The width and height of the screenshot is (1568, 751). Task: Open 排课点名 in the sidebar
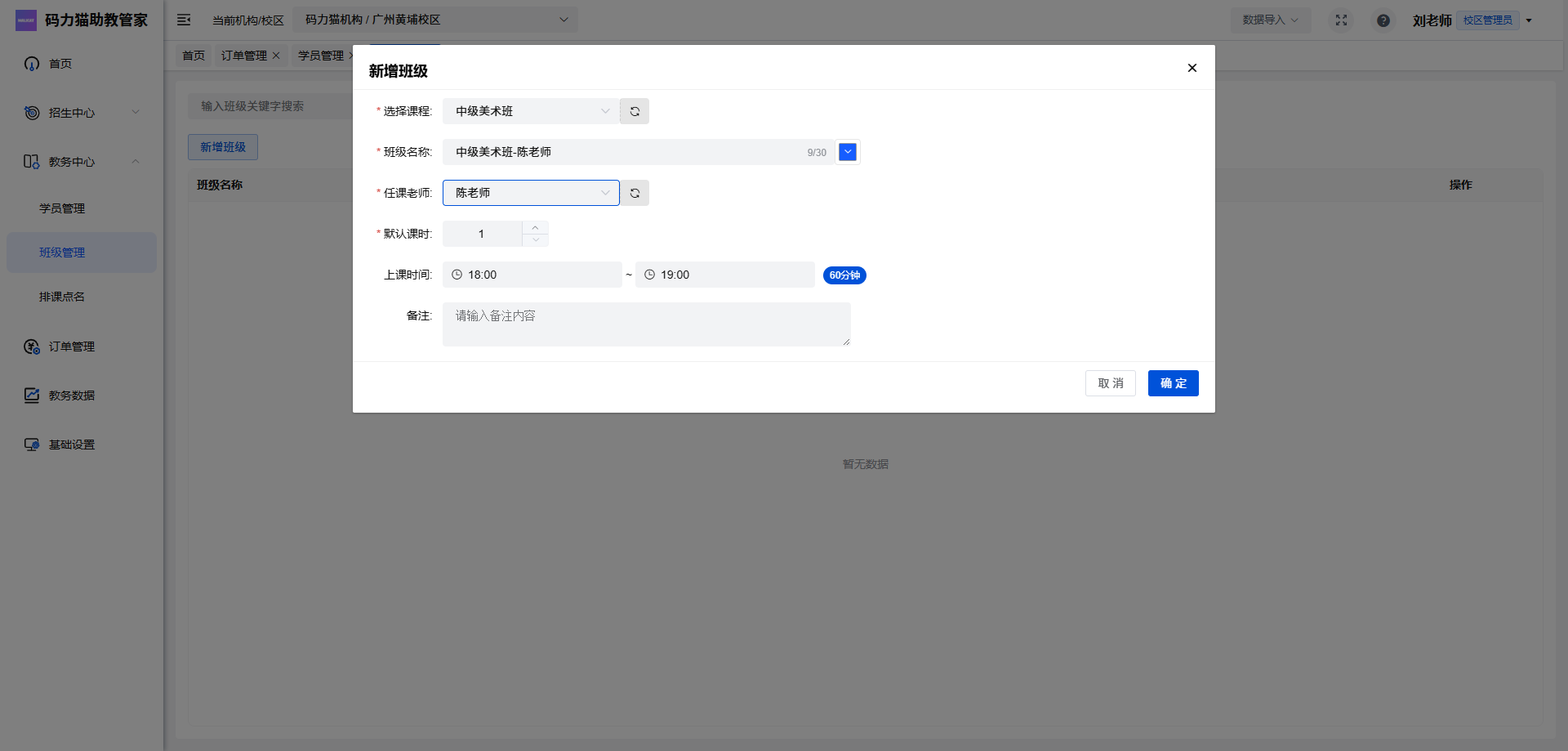click(x=62, y=297)
